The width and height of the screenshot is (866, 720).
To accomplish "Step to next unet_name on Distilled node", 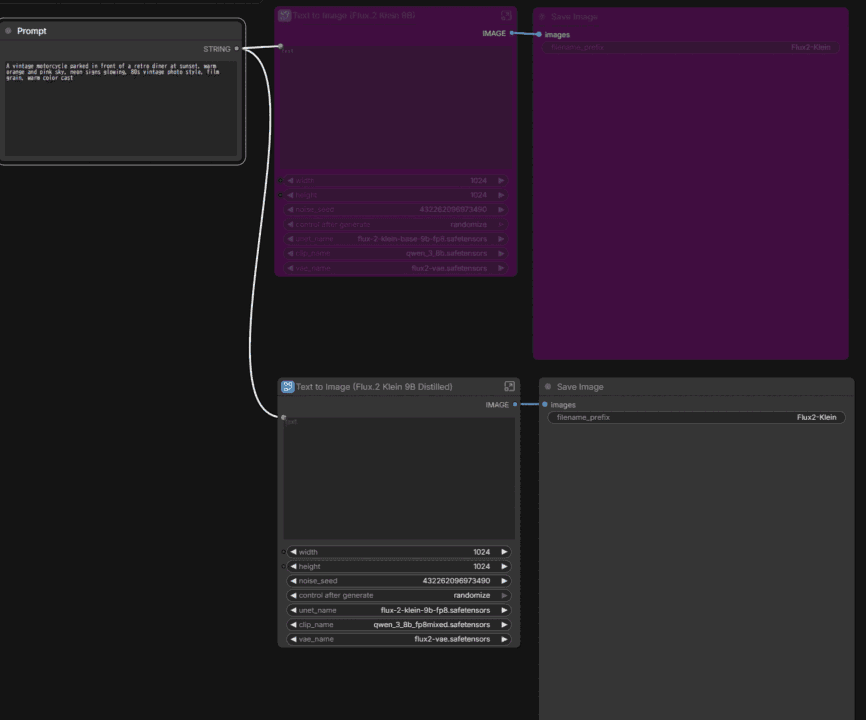I will pos(504,610).
